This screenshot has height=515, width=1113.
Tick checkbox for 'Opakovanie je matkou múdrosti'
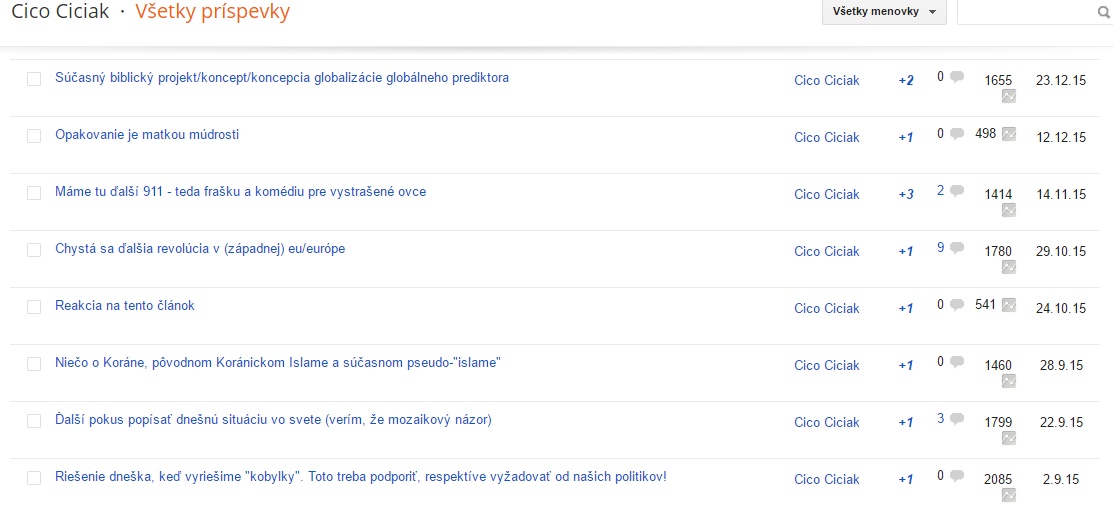34,136
